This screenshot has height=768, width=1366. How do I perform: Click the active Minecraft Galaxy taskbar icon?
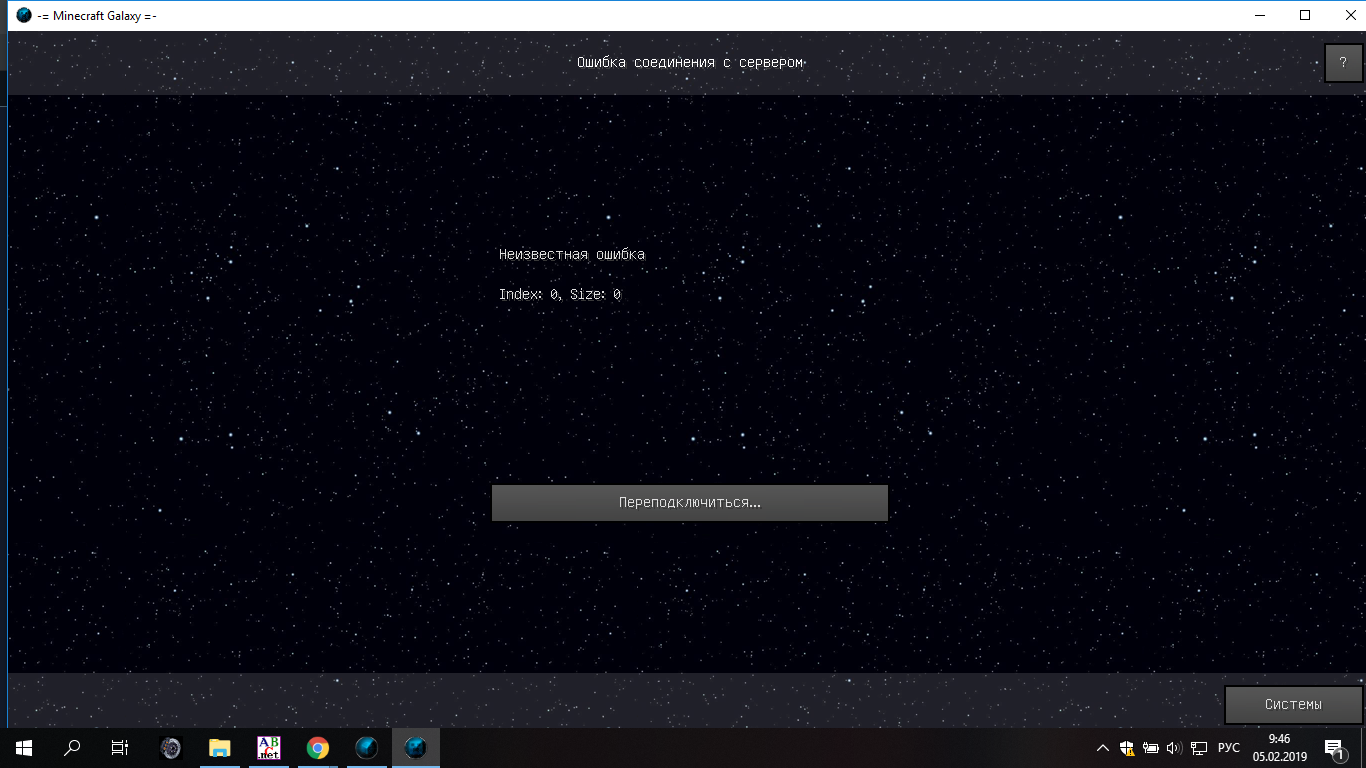point(416,747)
